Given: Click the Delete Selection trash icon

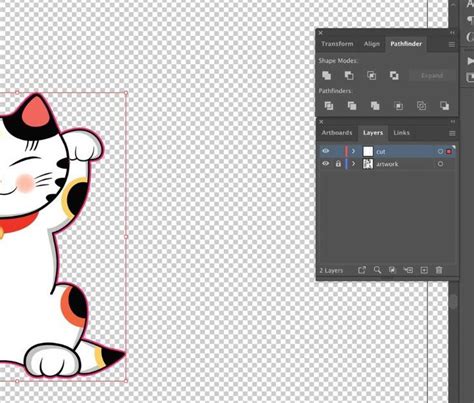Looking at the screenshot, I should [439, 270].
